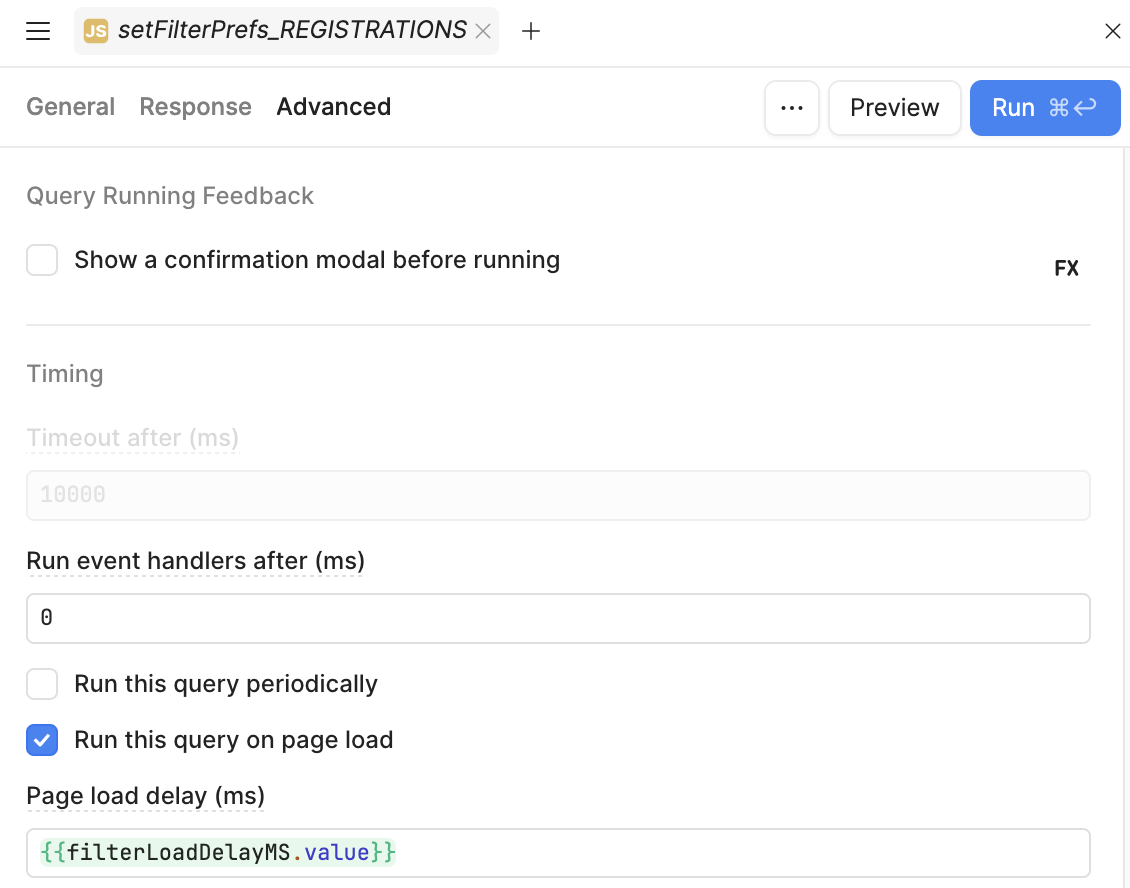Screen dimensions: 1130x888
Task: Add a new query with plus icon
Action: (530, 31)
